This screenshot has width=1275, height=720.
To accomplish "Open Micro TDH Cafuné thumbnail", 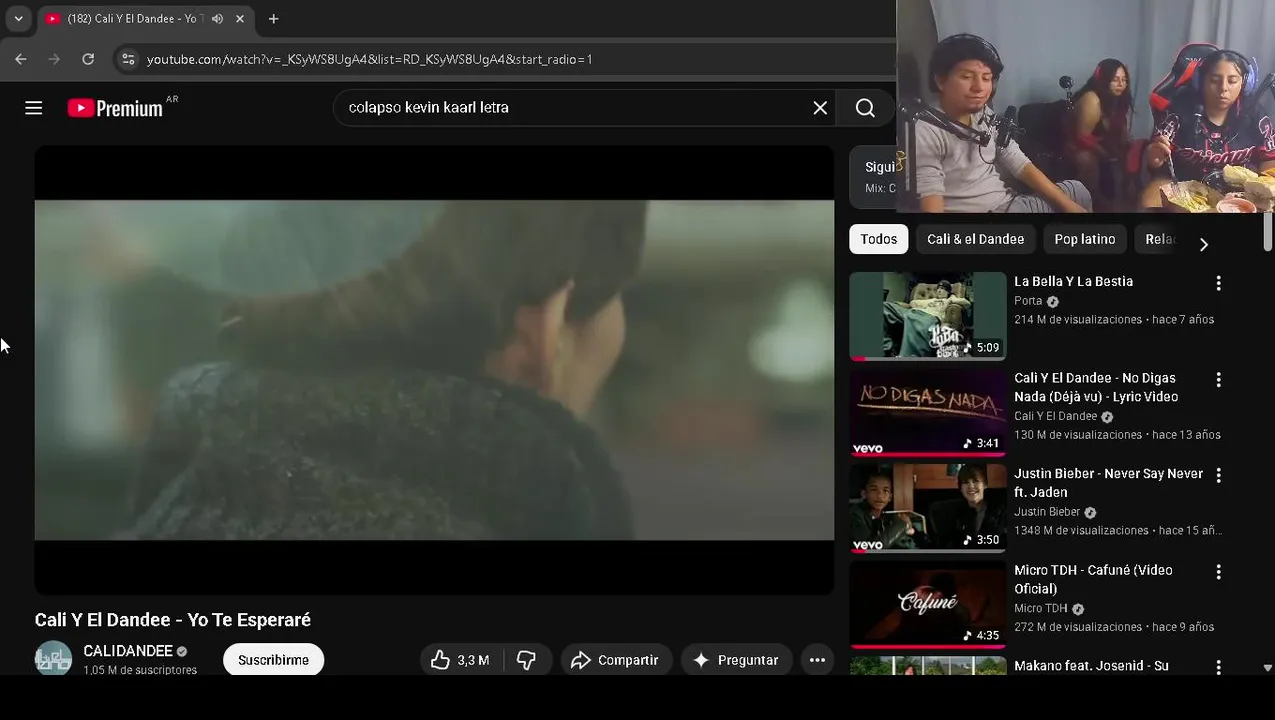I will 928,604.
